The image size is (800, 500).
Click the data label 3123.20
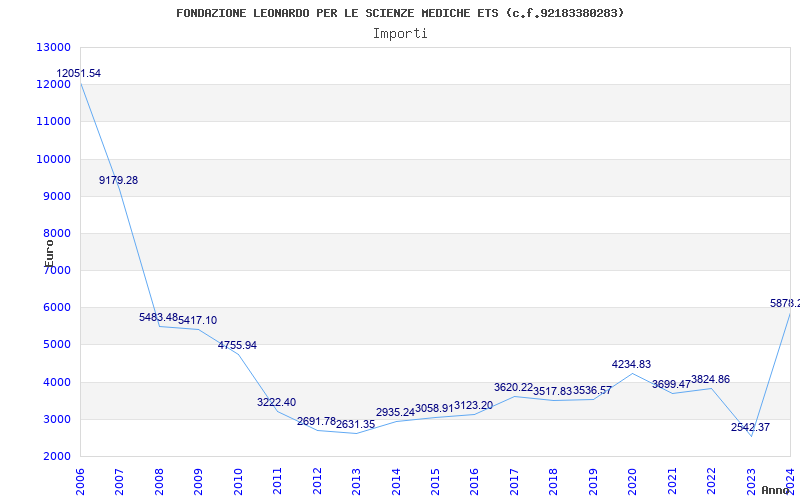coord(473,406)
